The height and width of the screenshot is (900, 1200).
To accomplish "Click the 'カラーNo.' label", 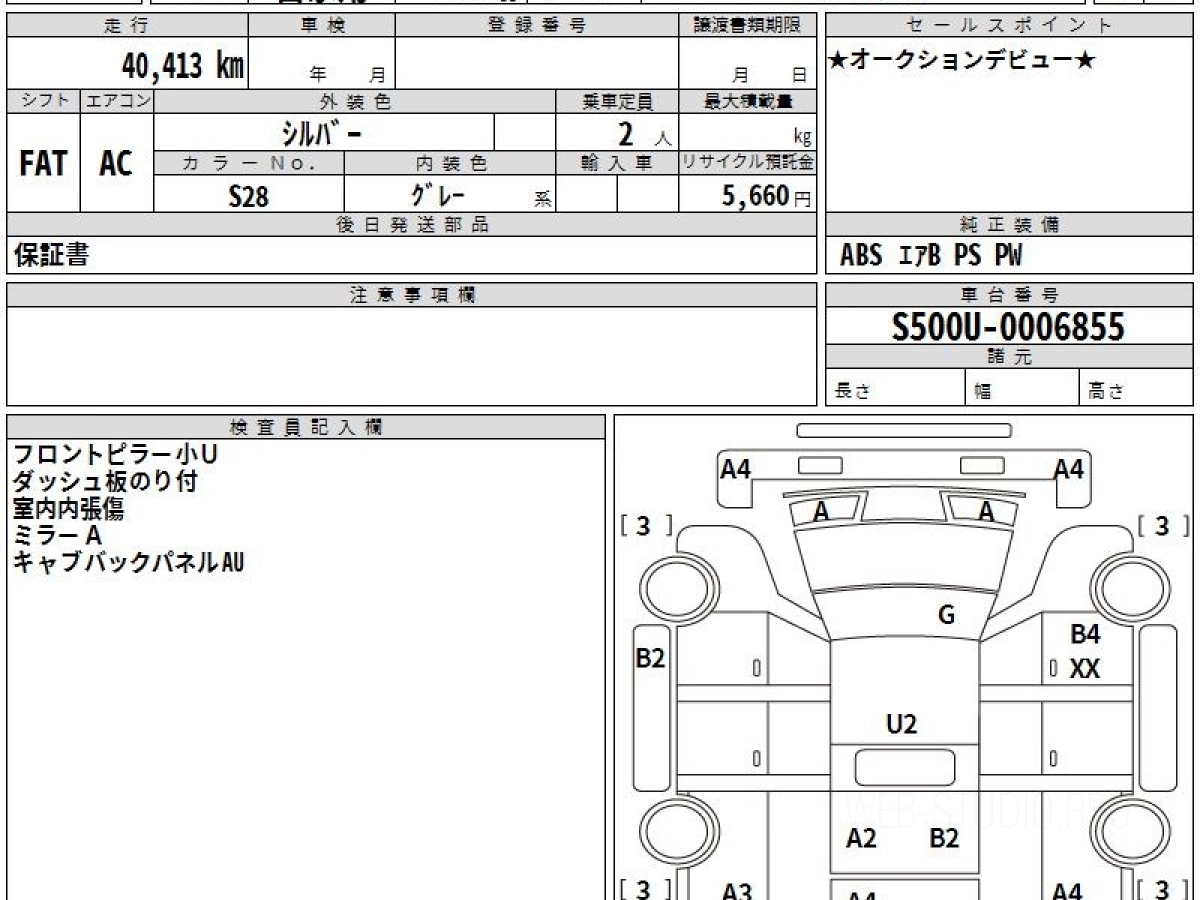I will tap(249, 163).
